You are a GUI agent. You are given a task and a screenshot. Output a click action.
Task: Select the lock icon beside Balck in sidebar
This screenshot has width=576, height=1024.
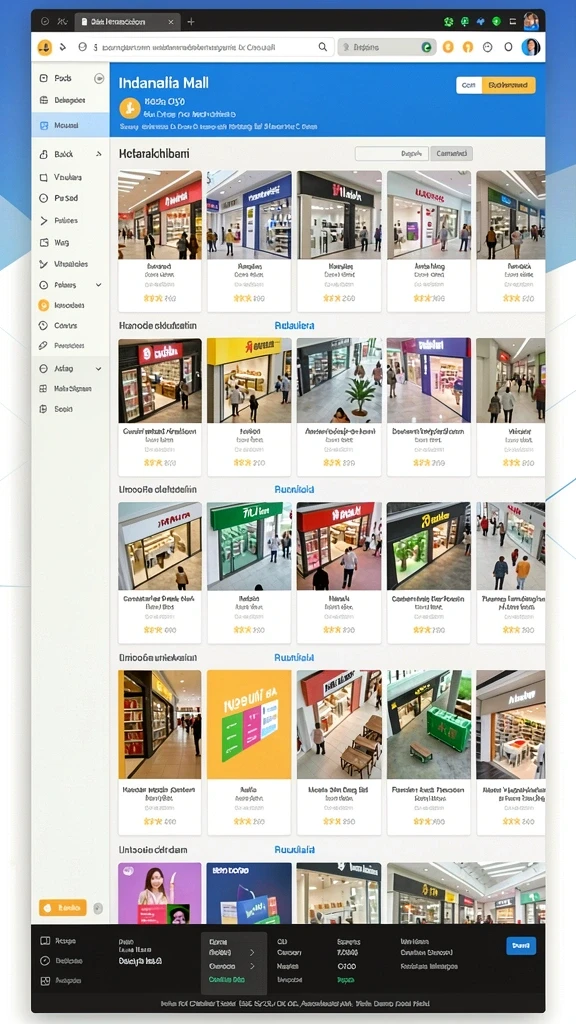click(44, 155)
